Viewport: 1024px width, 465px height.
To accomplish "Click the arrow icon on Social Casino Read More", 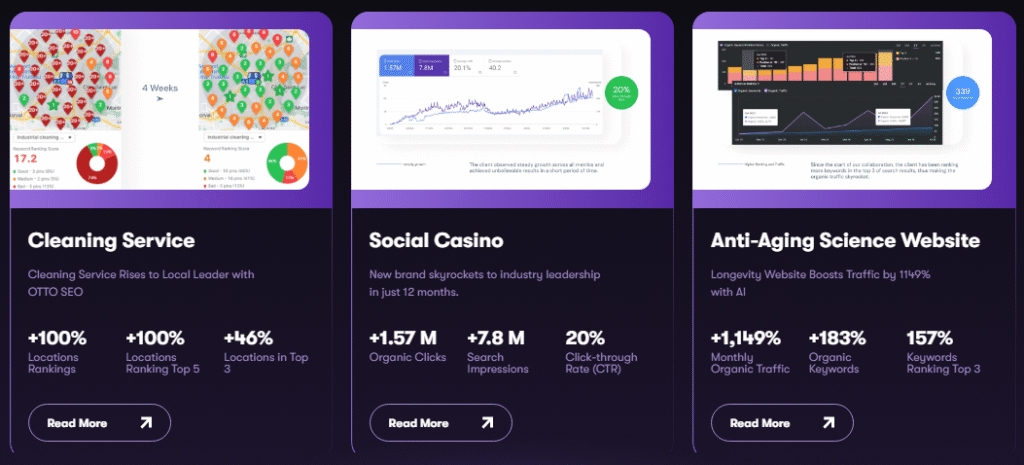I will coord(487,423).
